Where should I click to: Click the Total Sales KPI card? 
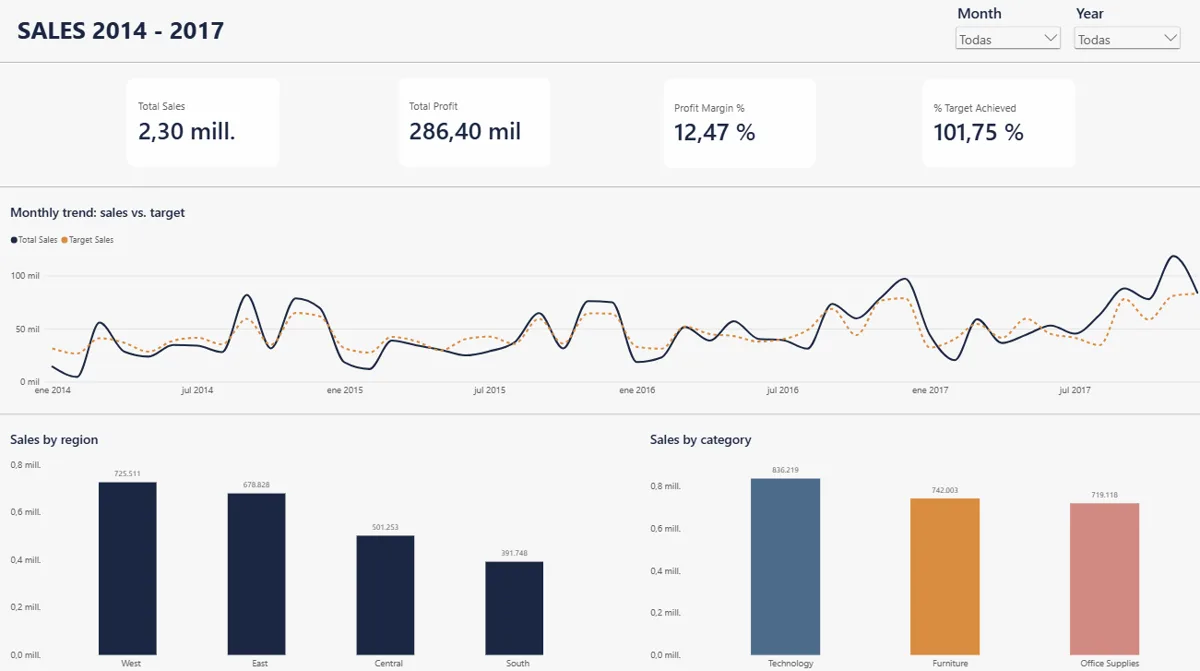tap(203, 122)
